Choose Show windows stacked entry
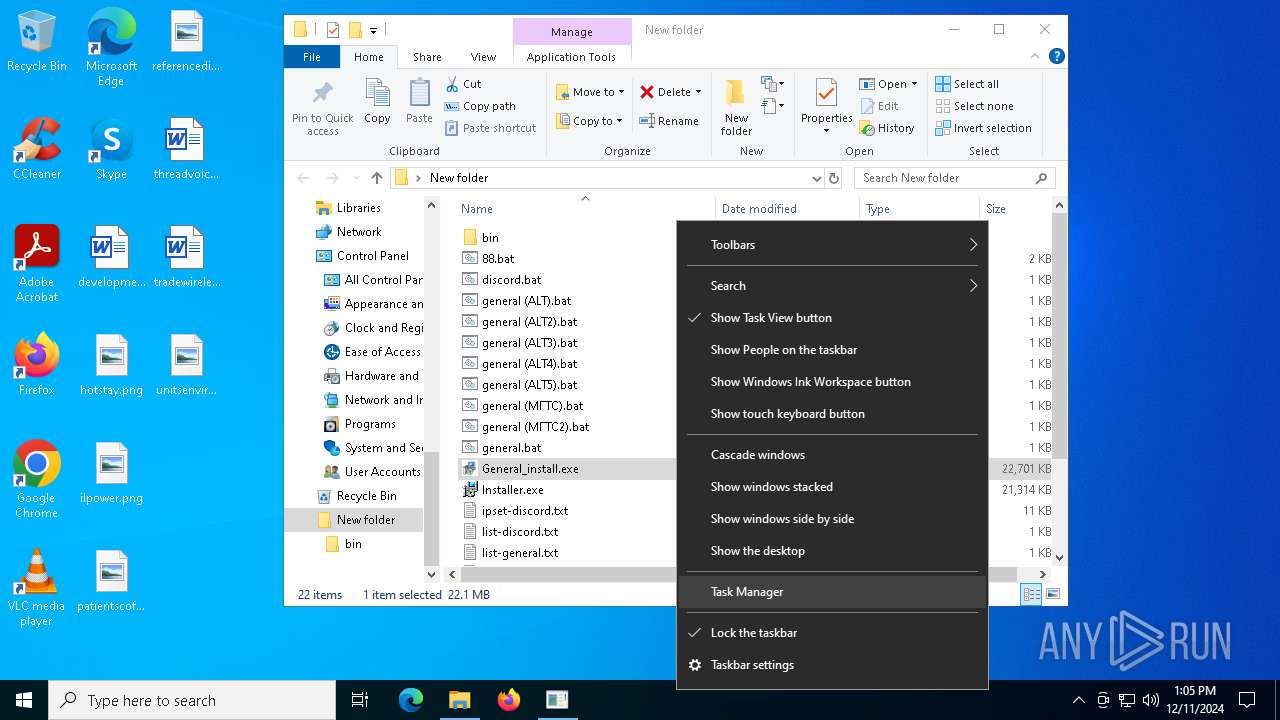The height and width of the screenshot is (720, 1280). [x=832, y=487]
